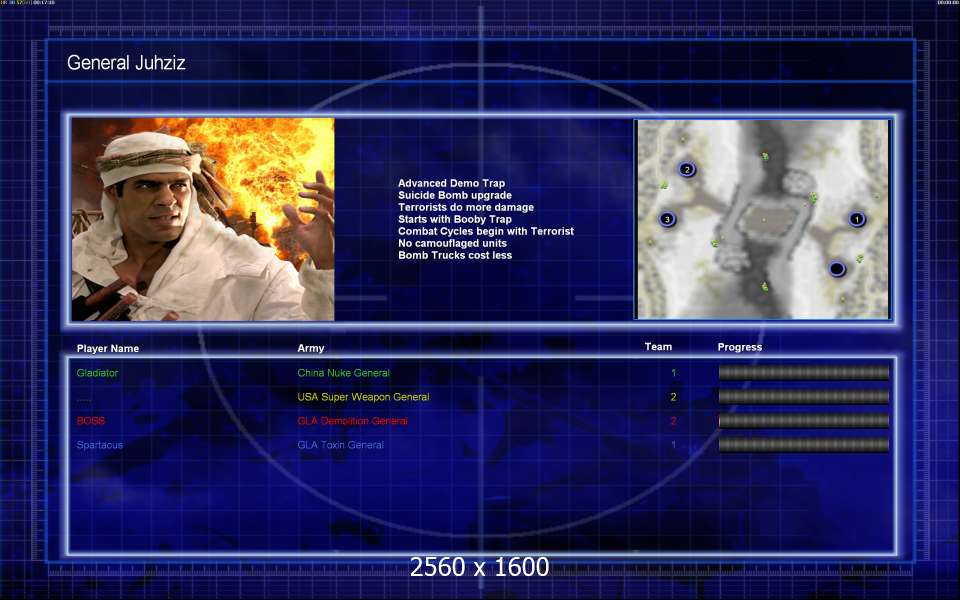Select the Suicide Bomb upgrade line
Viewport: 960px width, 600px height.
pyautogui.click(x=455, y=195)
